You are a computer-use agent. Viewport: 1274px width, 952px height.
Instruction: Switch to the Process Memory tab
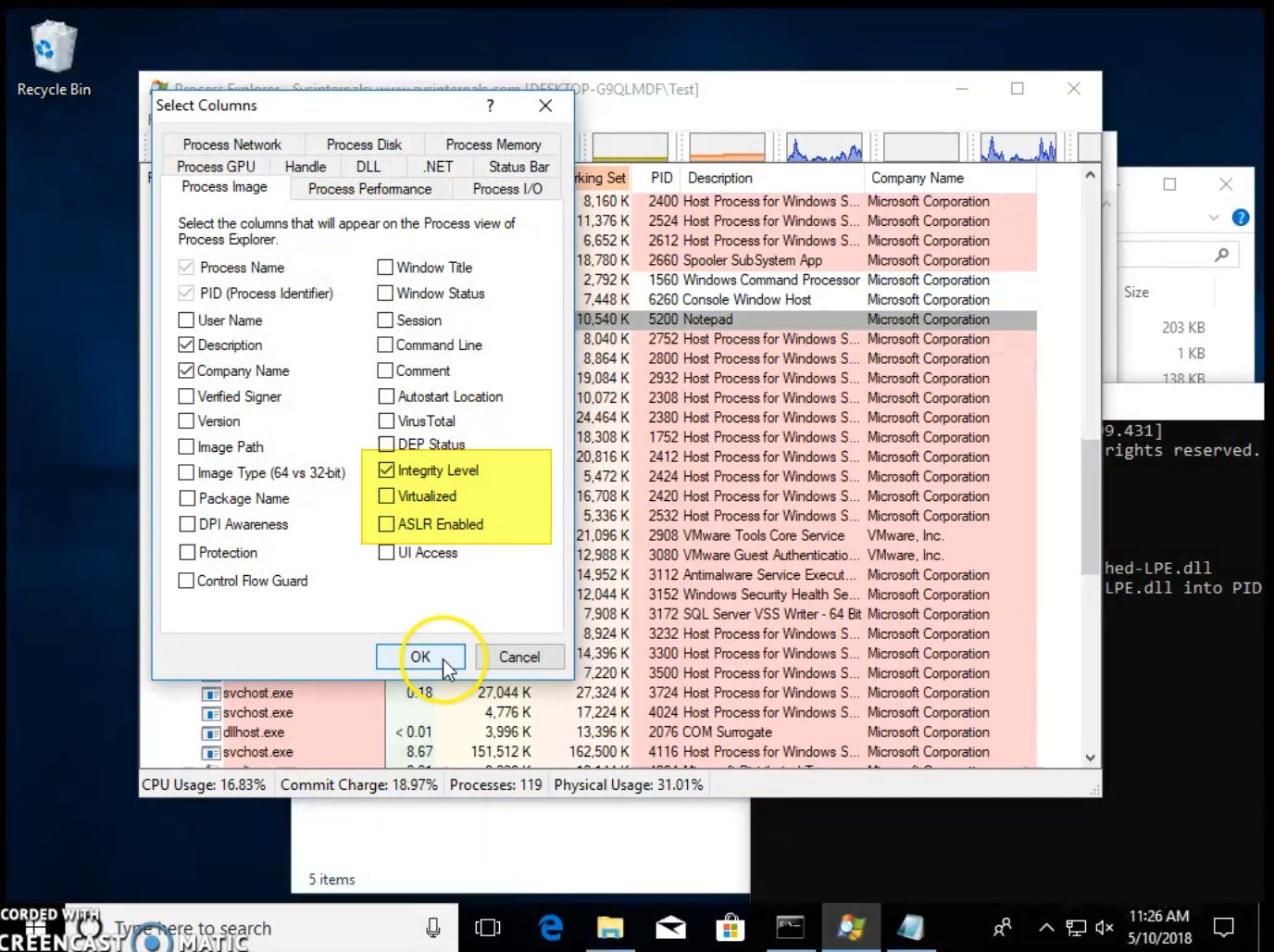pos(493,144)
